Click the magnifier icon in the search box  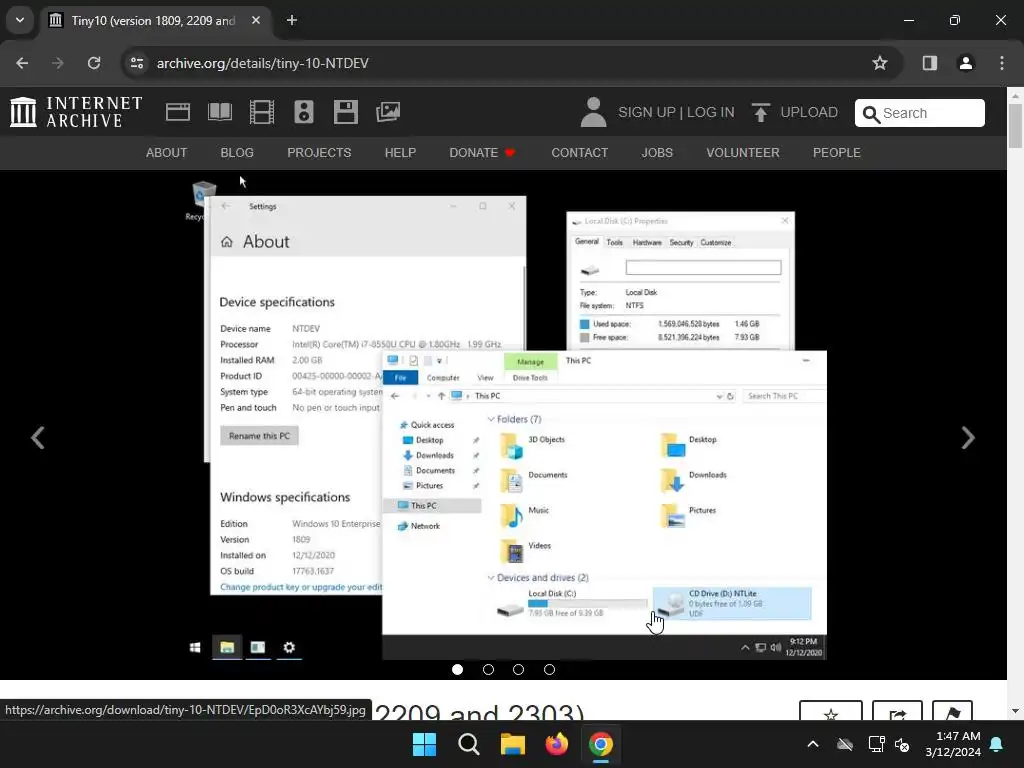[x=871, y=114]
